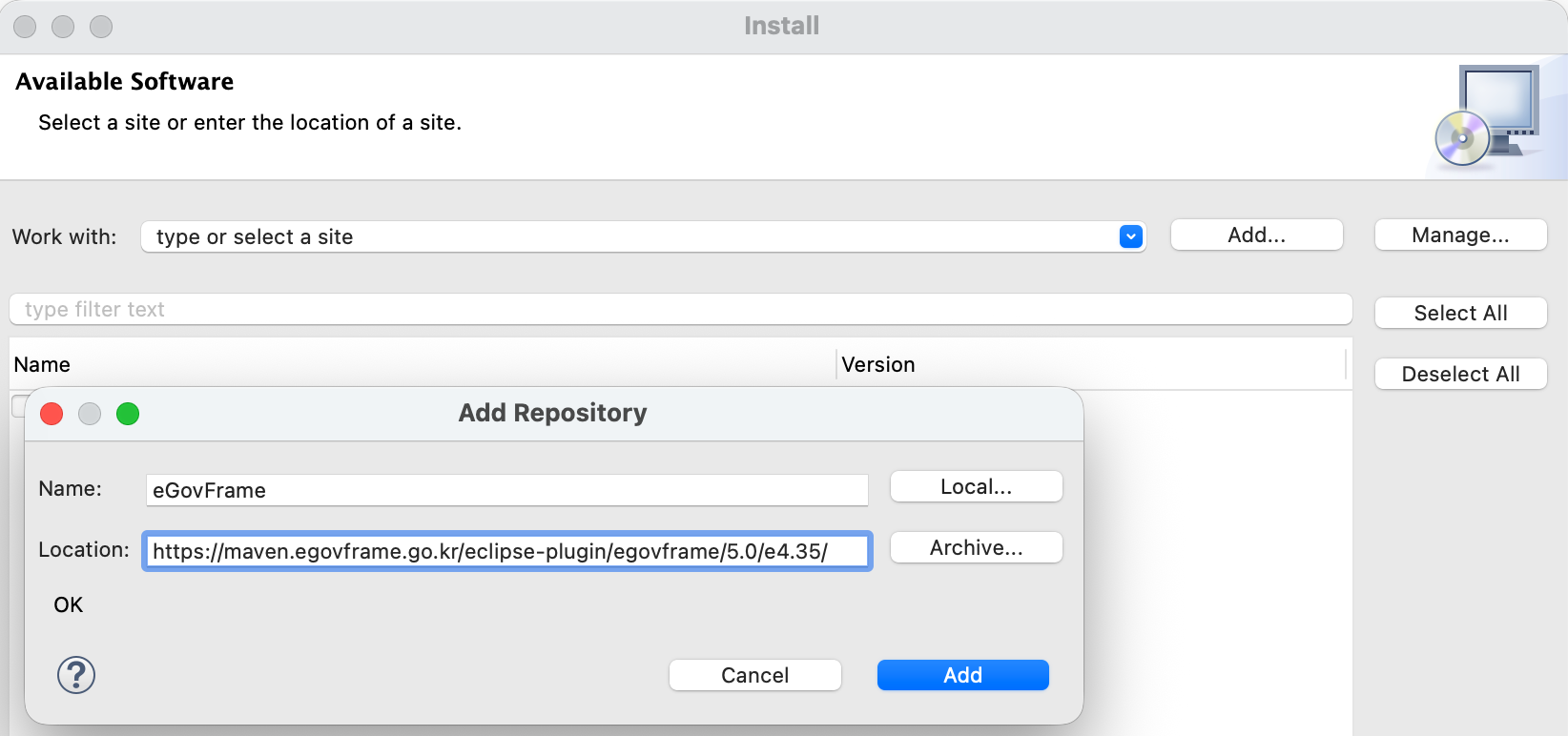Choose an archive file with Archive...
Image resolution: width=1568 pixels, height=736 pixels.
(x=976, y=547)
